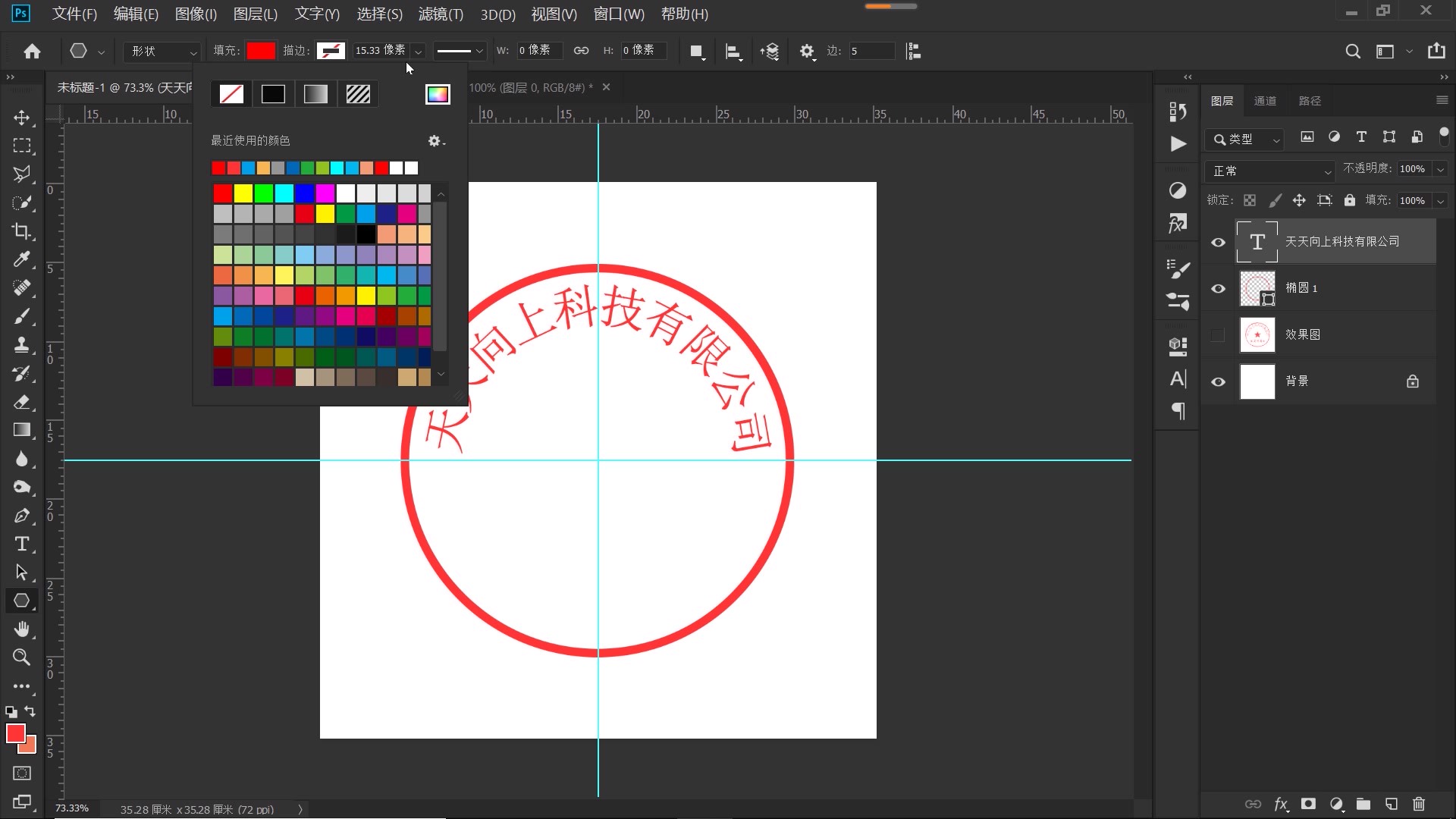Open the Gradient fill option

[315, 93]
